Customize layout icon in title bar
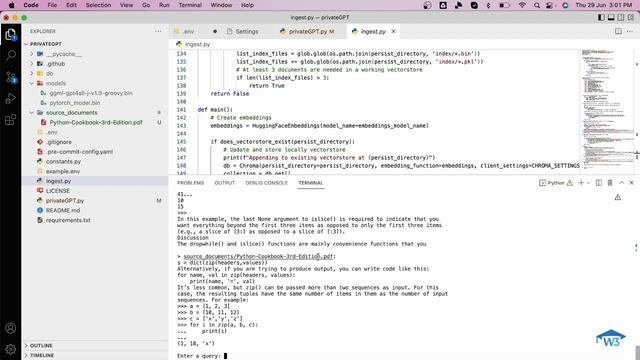 pyautogui.click(x=631, y=18)
